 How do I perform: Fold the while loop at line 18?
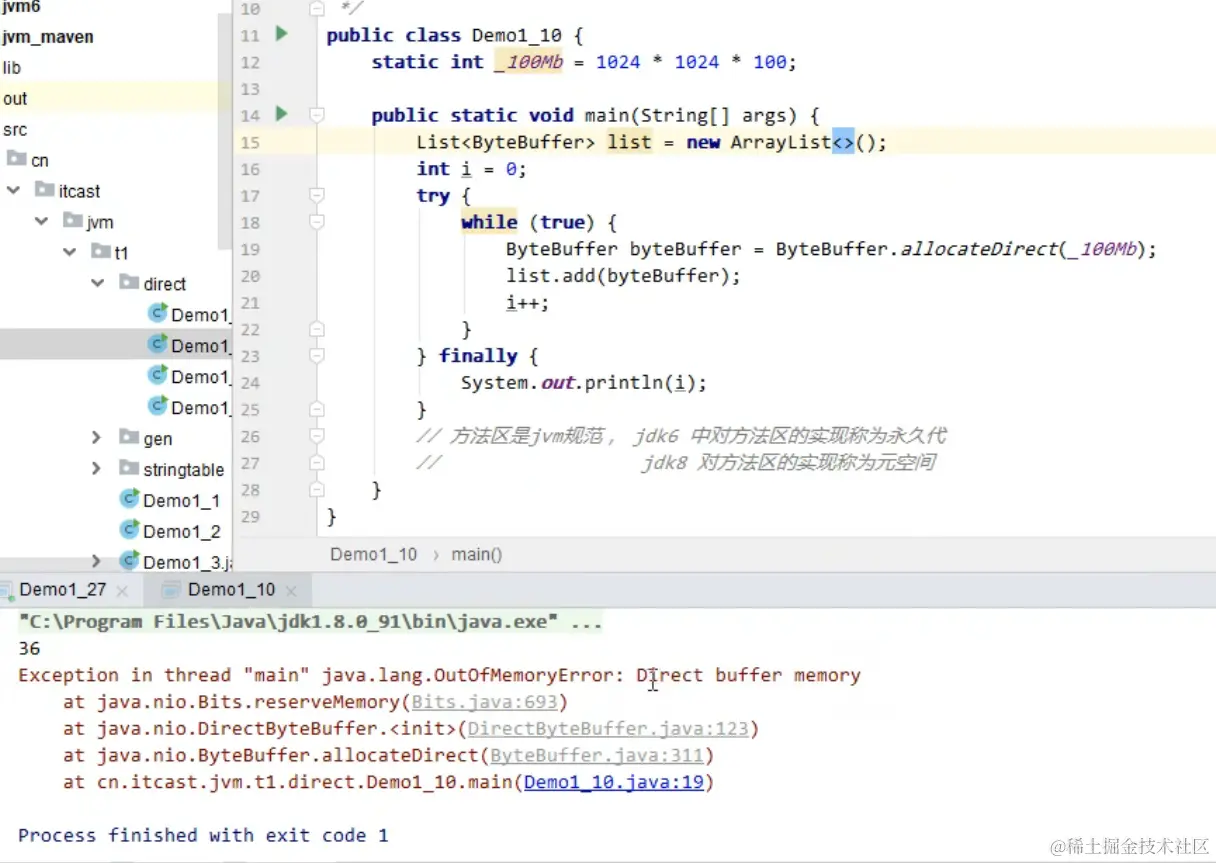coord(317,222)
